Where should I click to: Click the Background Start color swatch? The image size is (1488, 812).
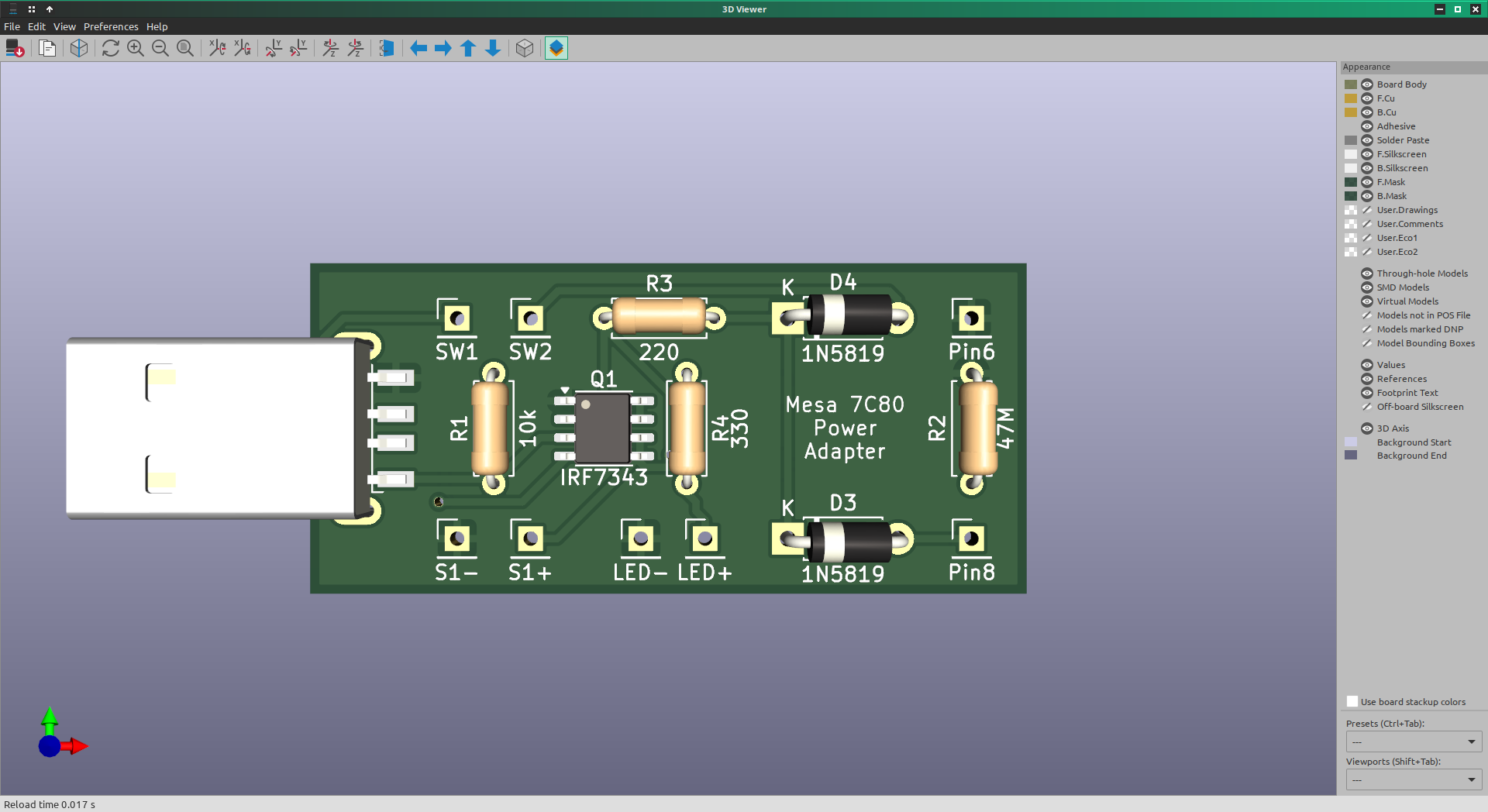[1351, 442]
